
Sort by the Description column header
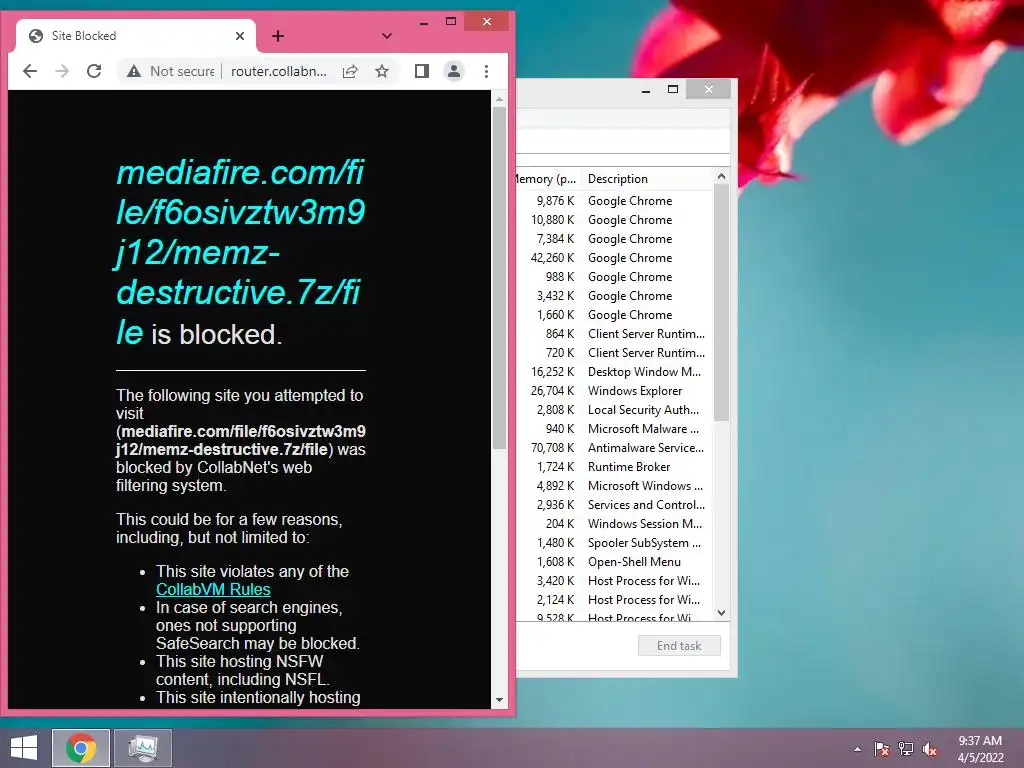[647, 179]
